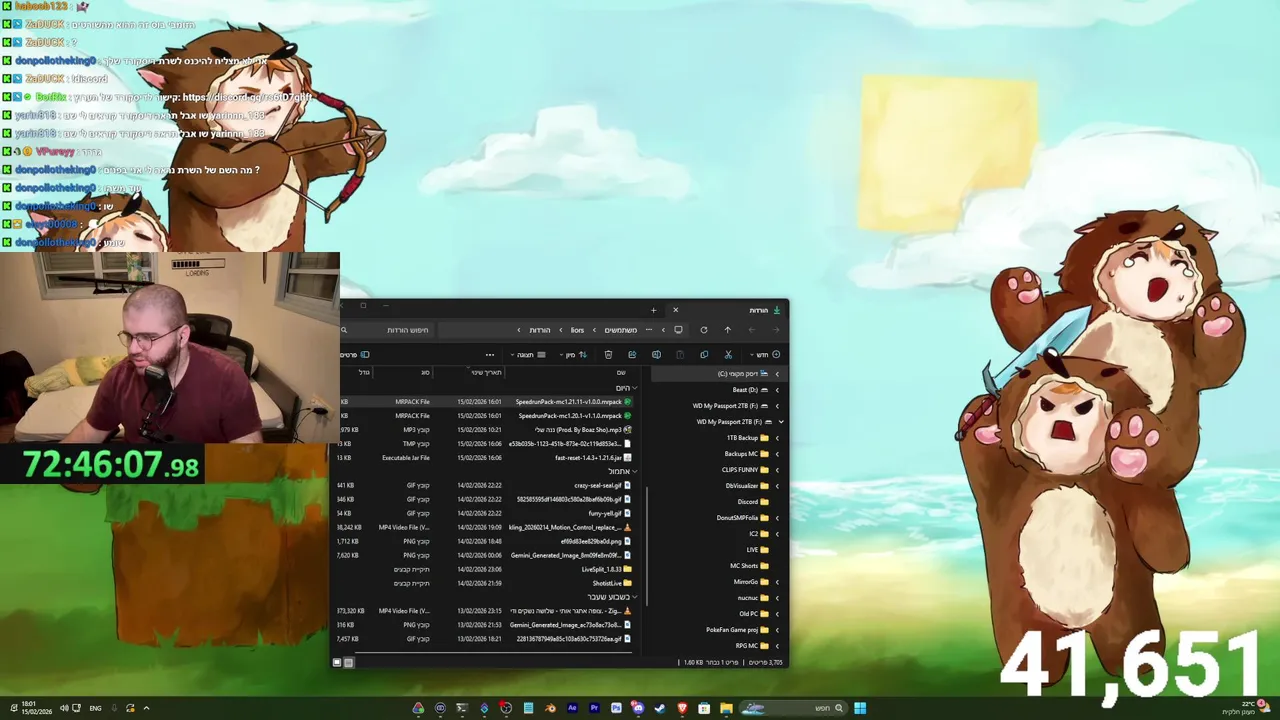Collapse the expanded WD My Passport 2TB (F:) node
Viewport: 1280px width, 720px height.
780,422
